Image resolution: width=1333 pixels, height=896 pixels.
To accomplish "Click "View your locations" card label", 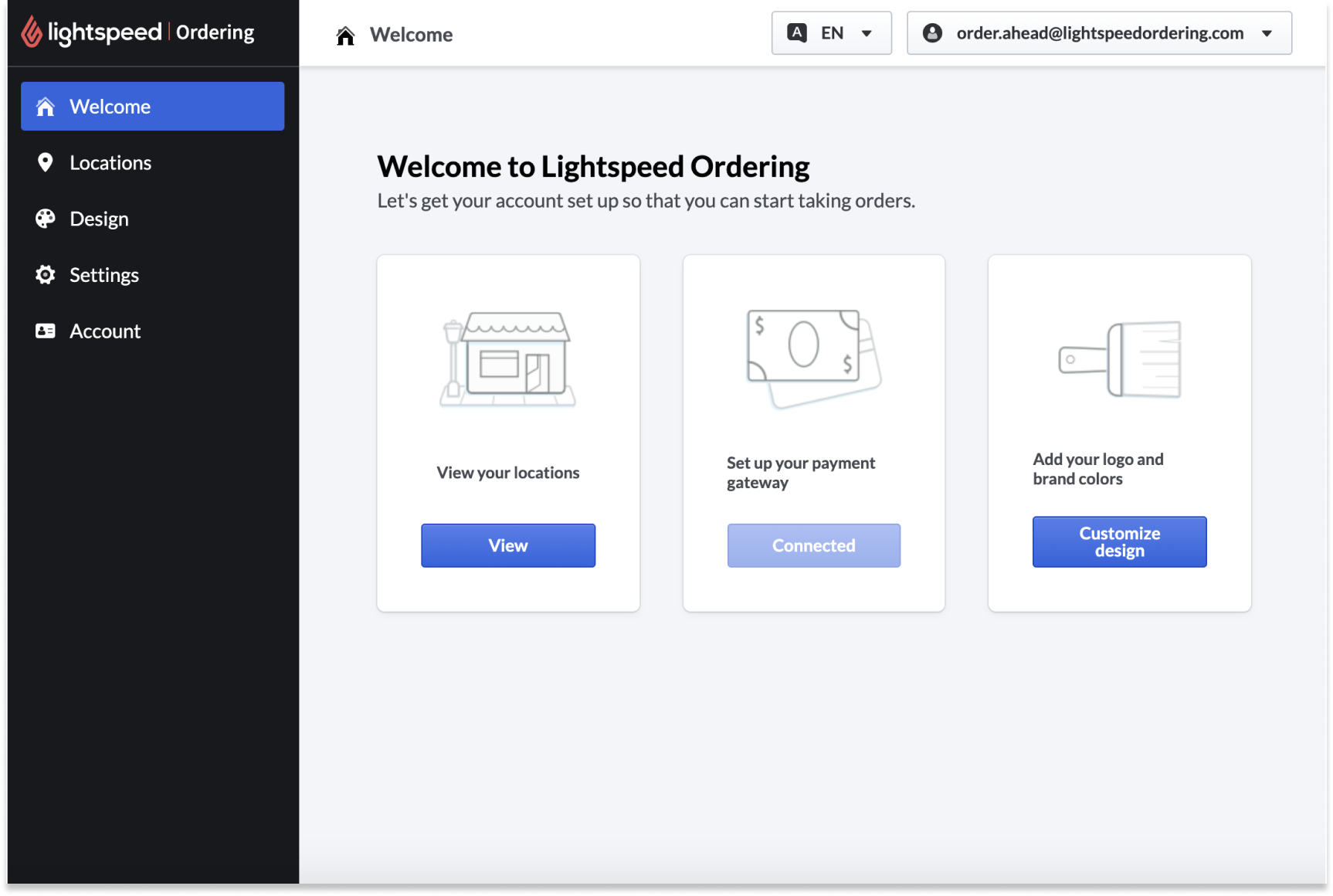I will (508, 473).
